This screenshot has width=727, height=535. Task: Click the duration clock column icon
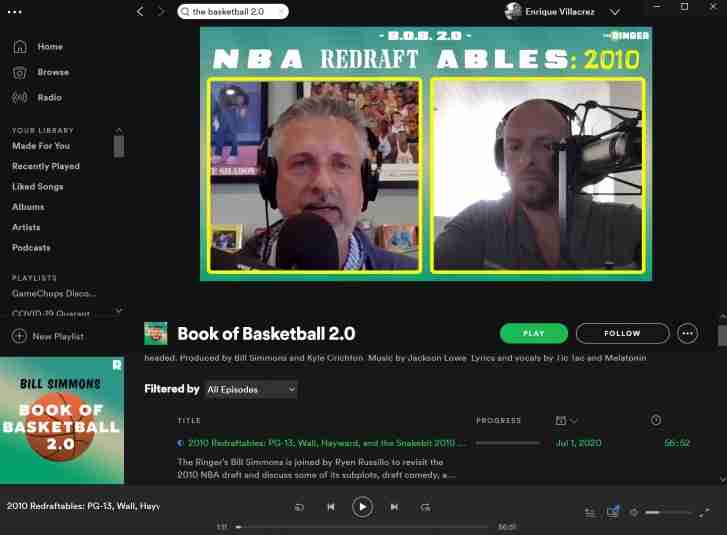[x=656, y=420]
